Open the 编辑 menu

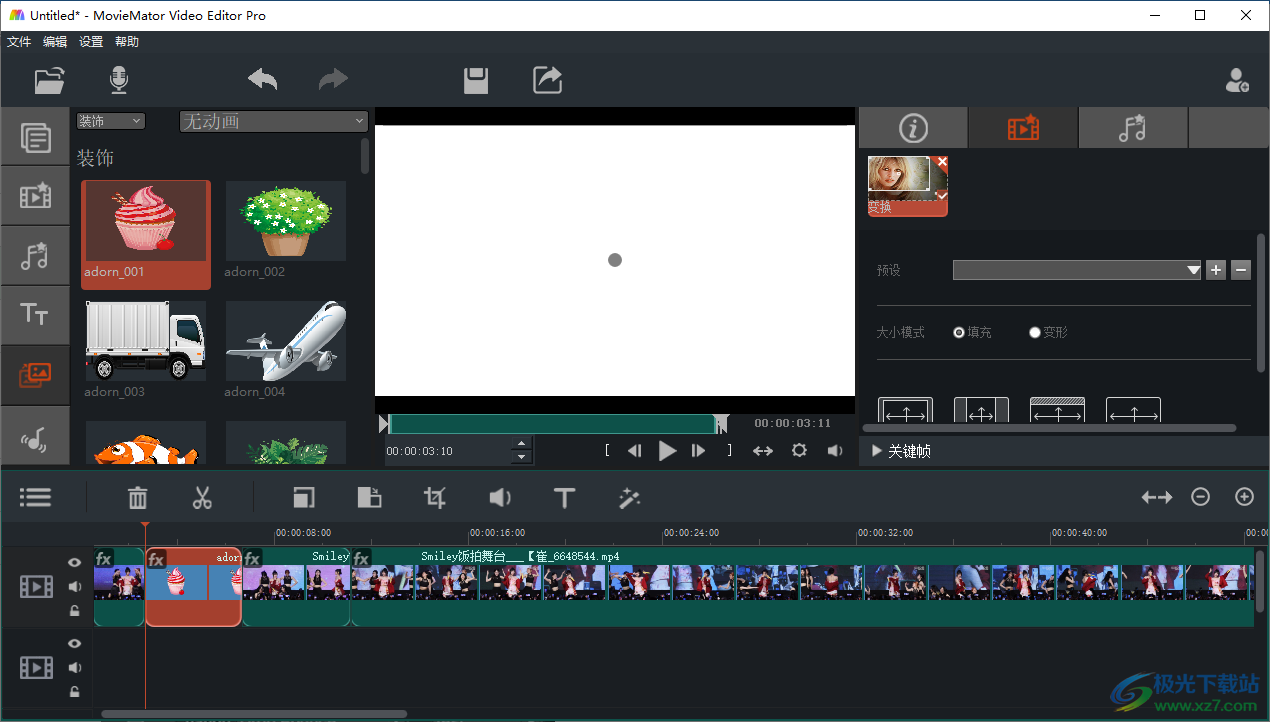55,42
